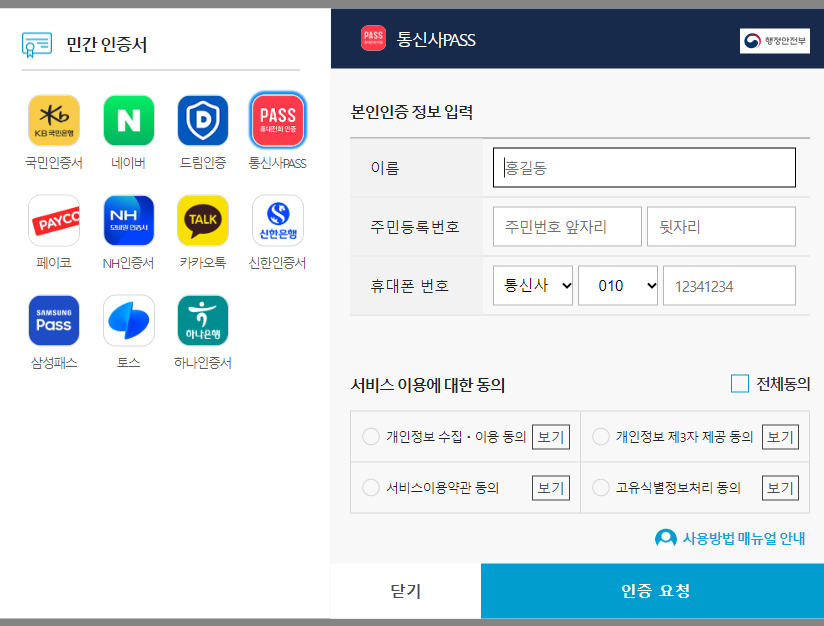Check the 전체동의 agree-all checkbox
Screen dimensions: 824x626
click(x=740, y=384)
